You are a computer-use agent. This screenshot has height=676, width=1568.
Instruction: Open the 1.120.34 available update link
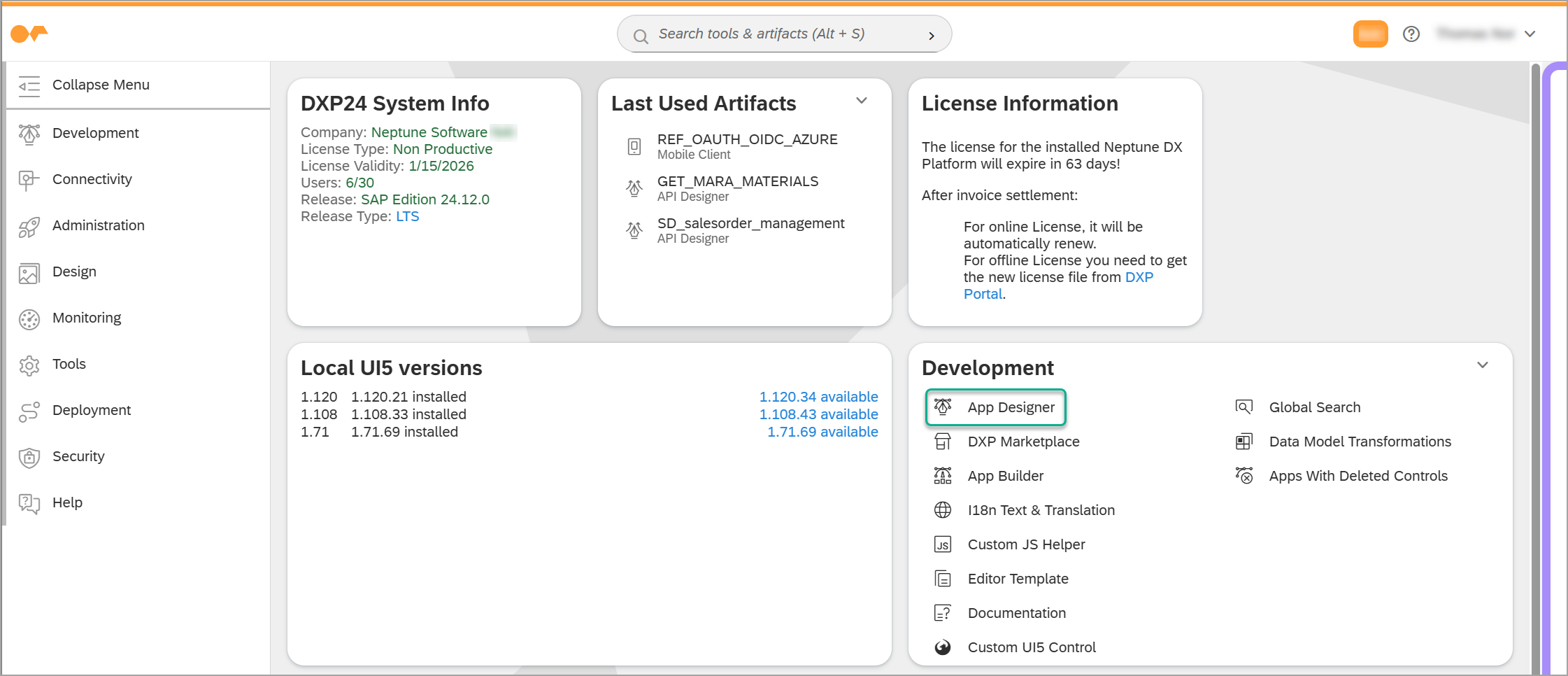click(818, 396)
